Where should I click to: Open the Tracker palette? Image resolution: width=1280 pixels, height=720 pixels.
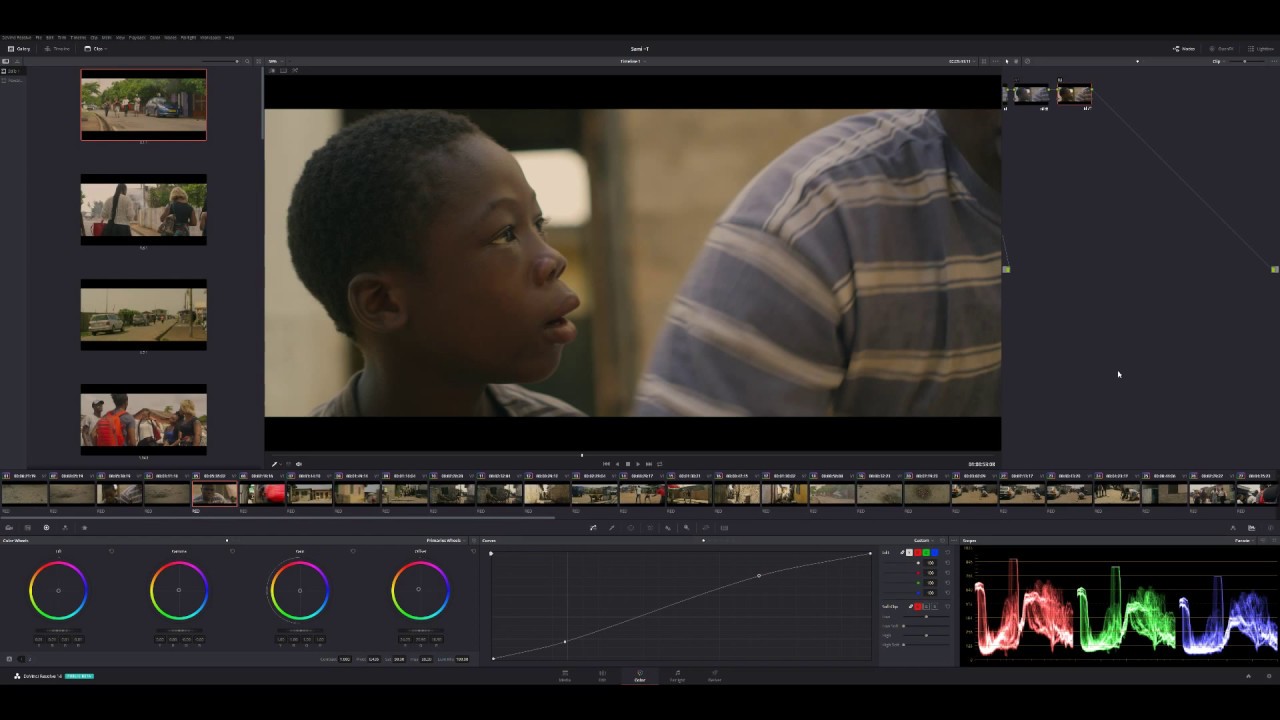[x=650, y=527]
